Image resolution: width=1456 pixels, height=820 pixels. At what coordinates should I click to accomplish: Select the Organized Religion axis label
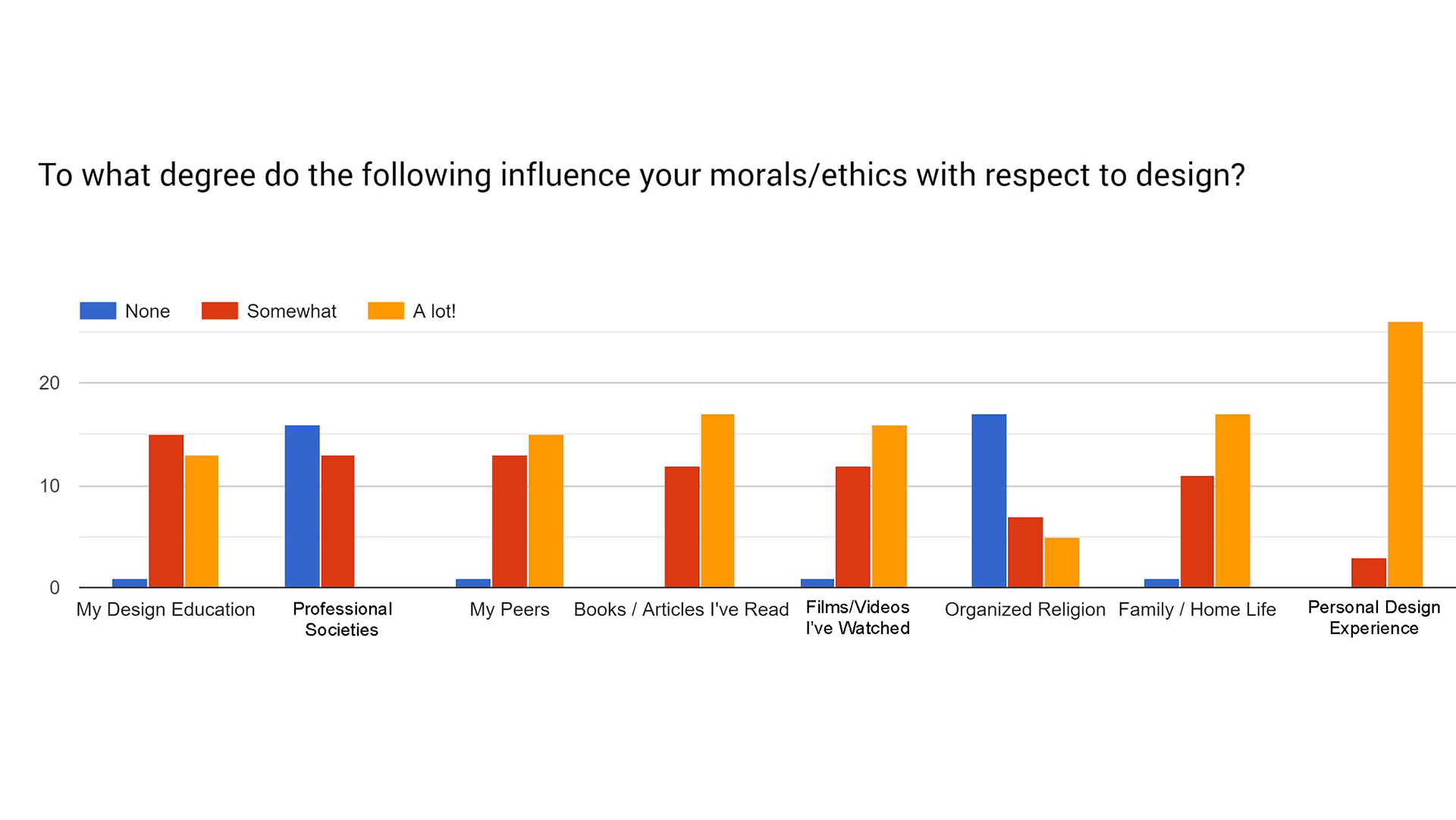click(x=1025, y=609)
